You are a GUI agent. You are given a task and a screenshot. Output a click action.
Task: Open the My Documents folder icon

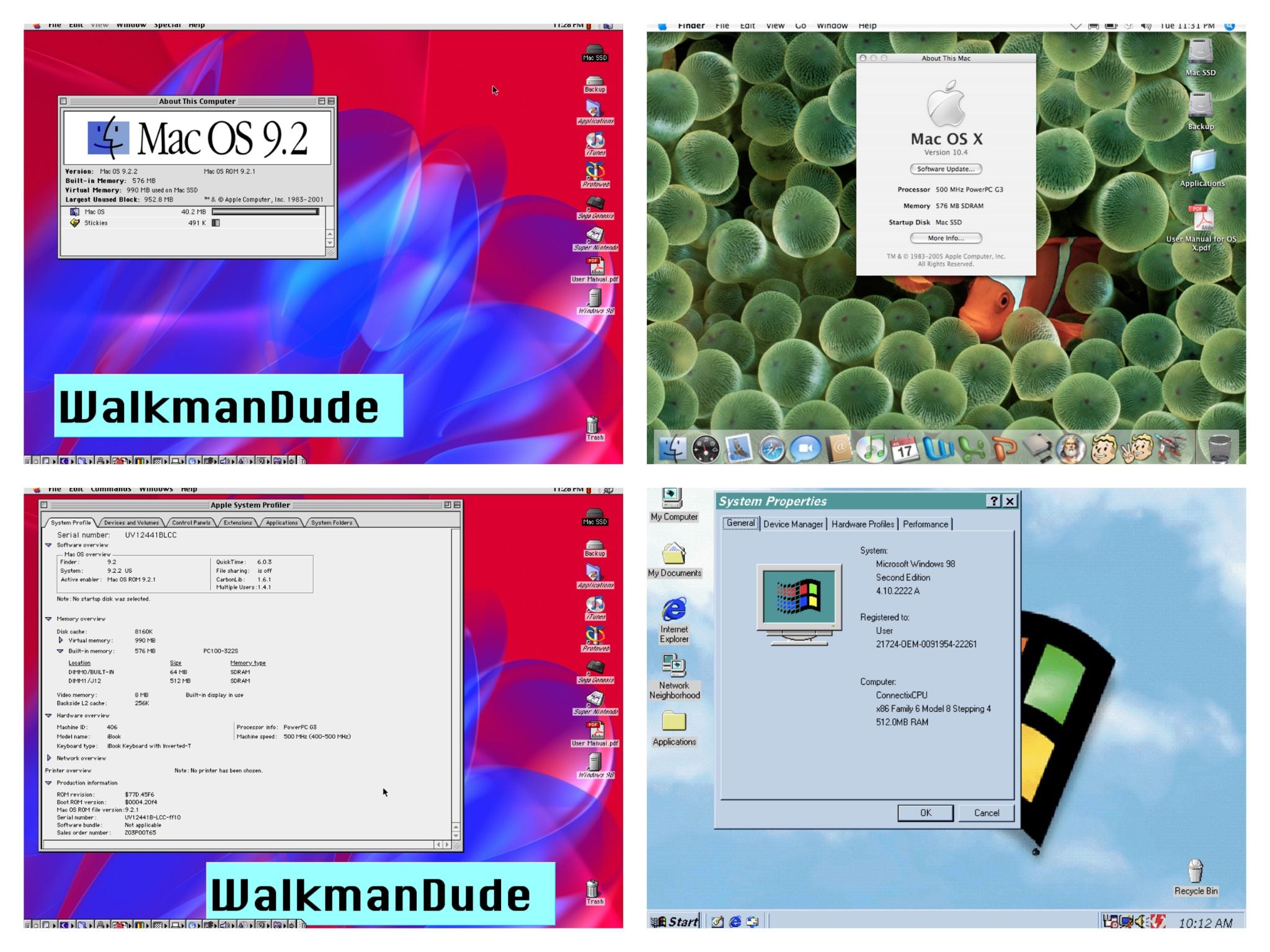tap(674, 560)
